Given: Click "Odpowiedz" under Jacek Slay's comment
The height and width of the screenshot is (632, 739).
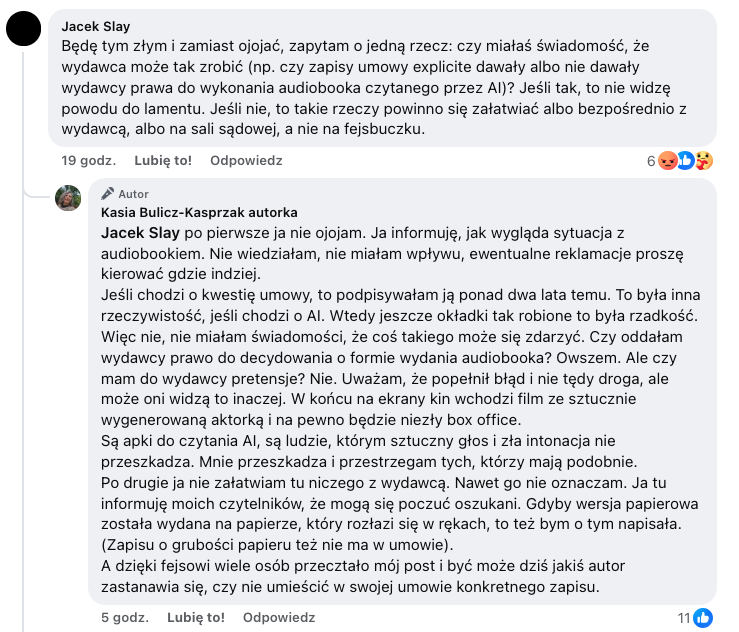Looking at the screenshot, I should [x=246, y=160].
